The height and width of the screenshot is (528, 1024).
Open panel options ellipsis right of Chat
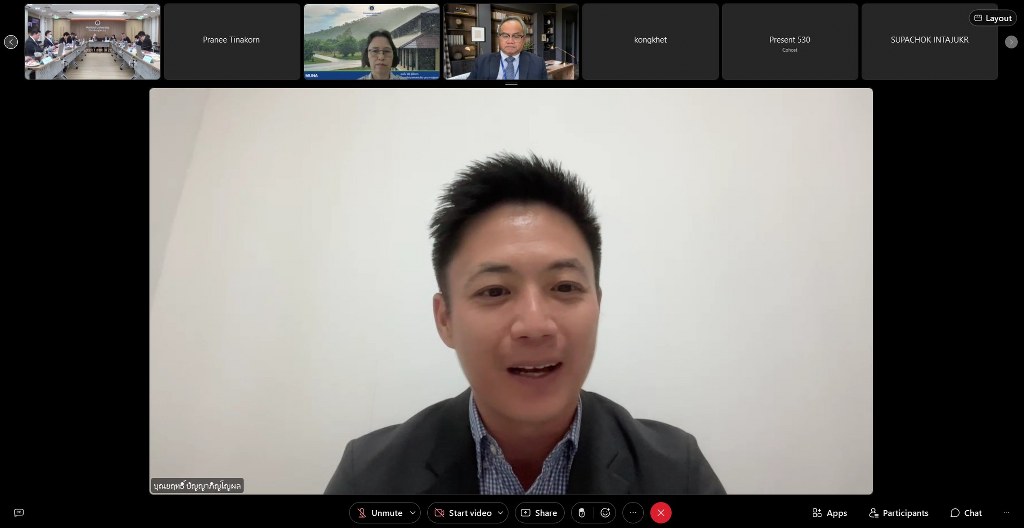(x=1005, y=513)
